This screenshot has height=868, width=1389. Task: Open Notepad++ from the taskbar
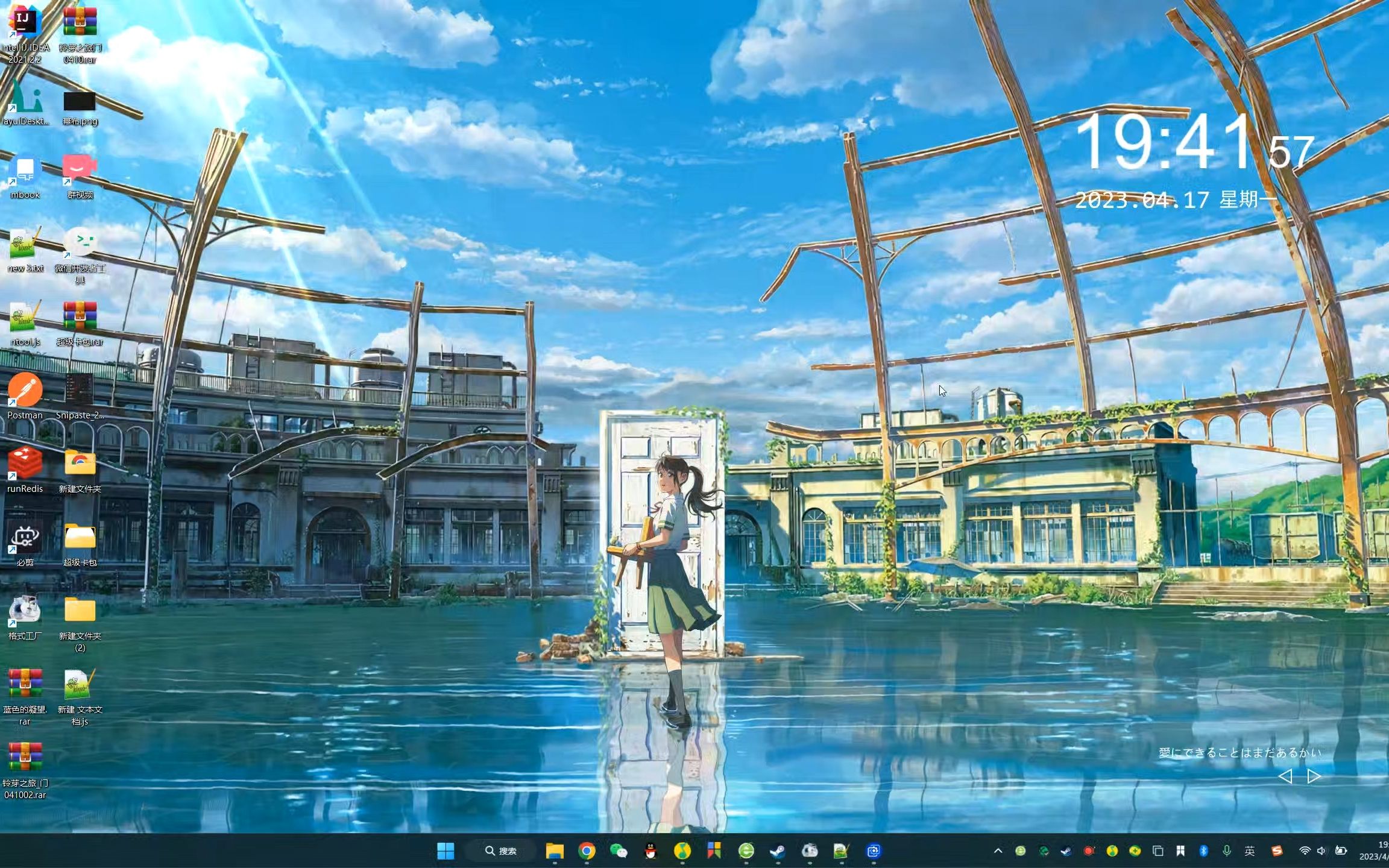pyautogui.click(x=842, y=851)
